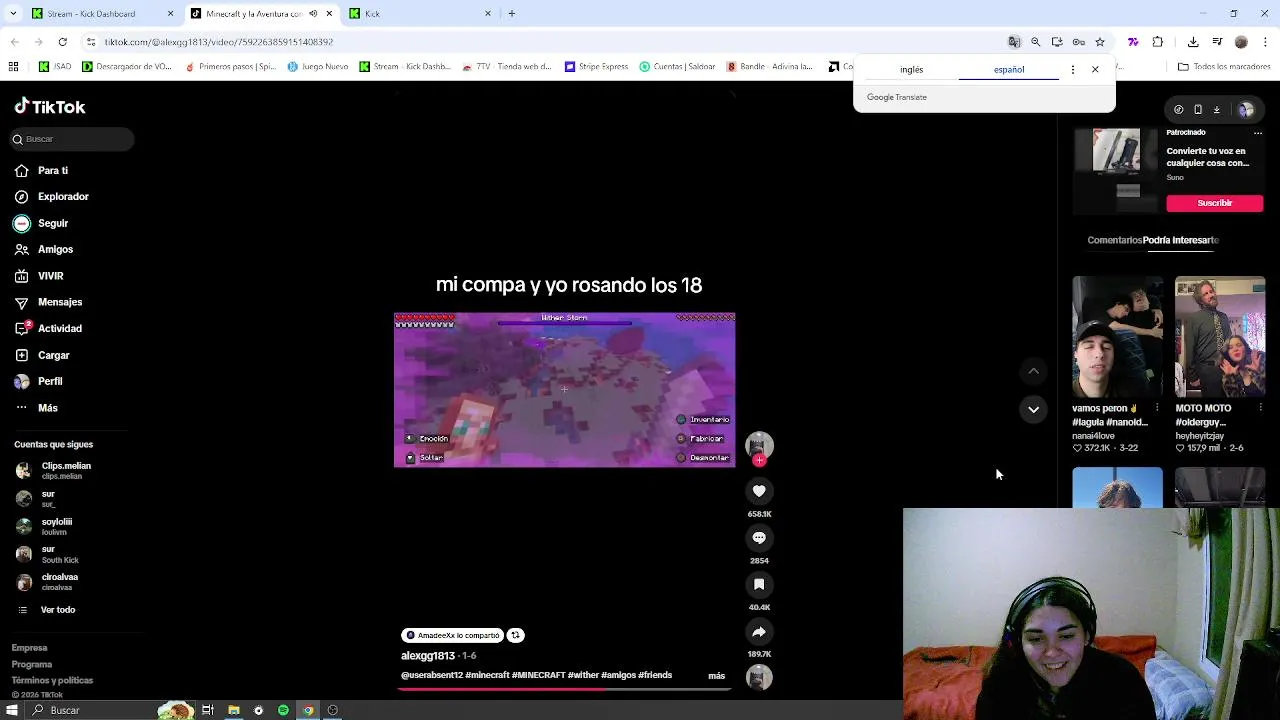Open Mensajes in sidebar

(48, 302)
